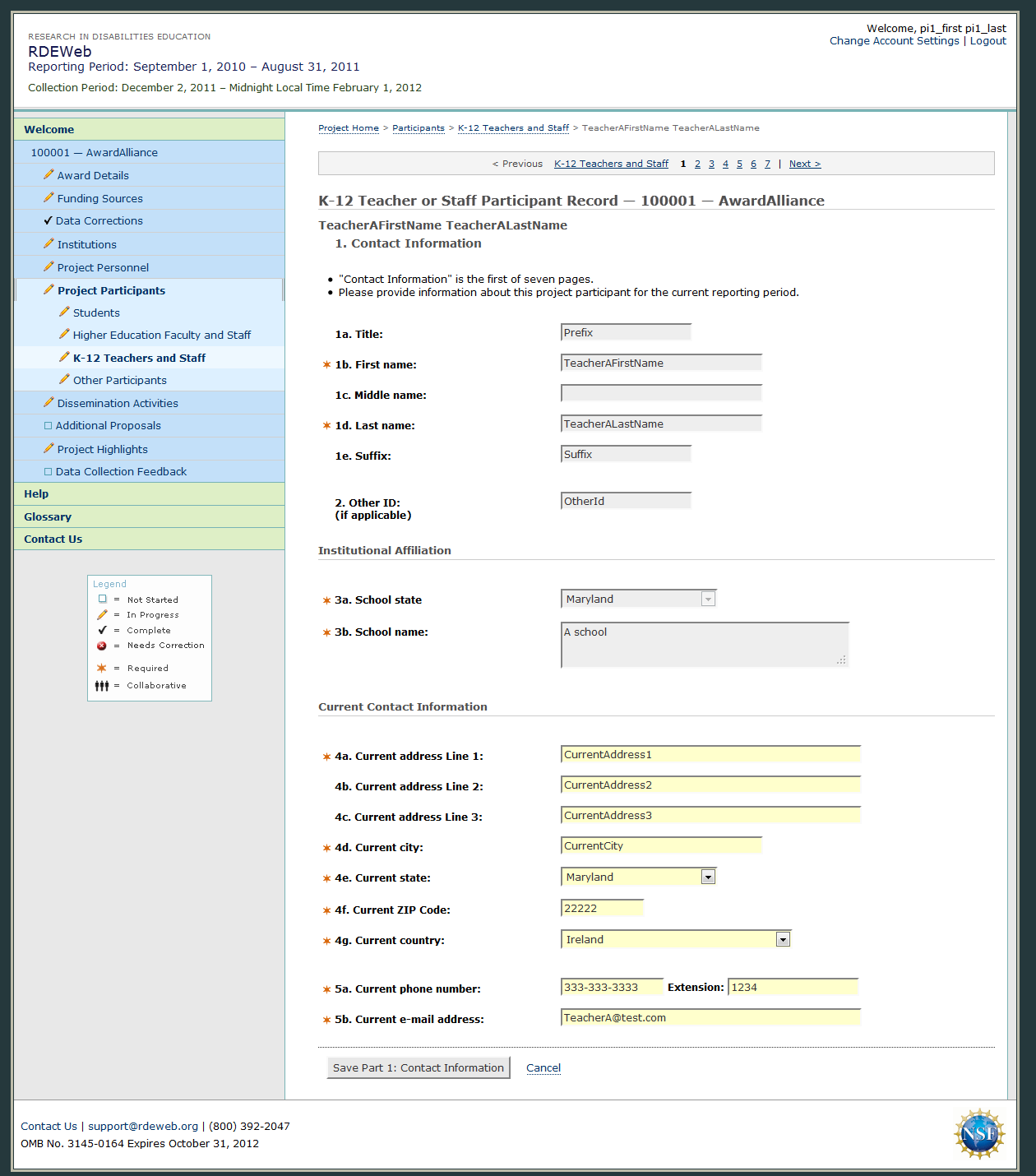Click the pencil icon next to Institutions
The width and height of the screenshot is (1036, 1176).
pos(49,243)
